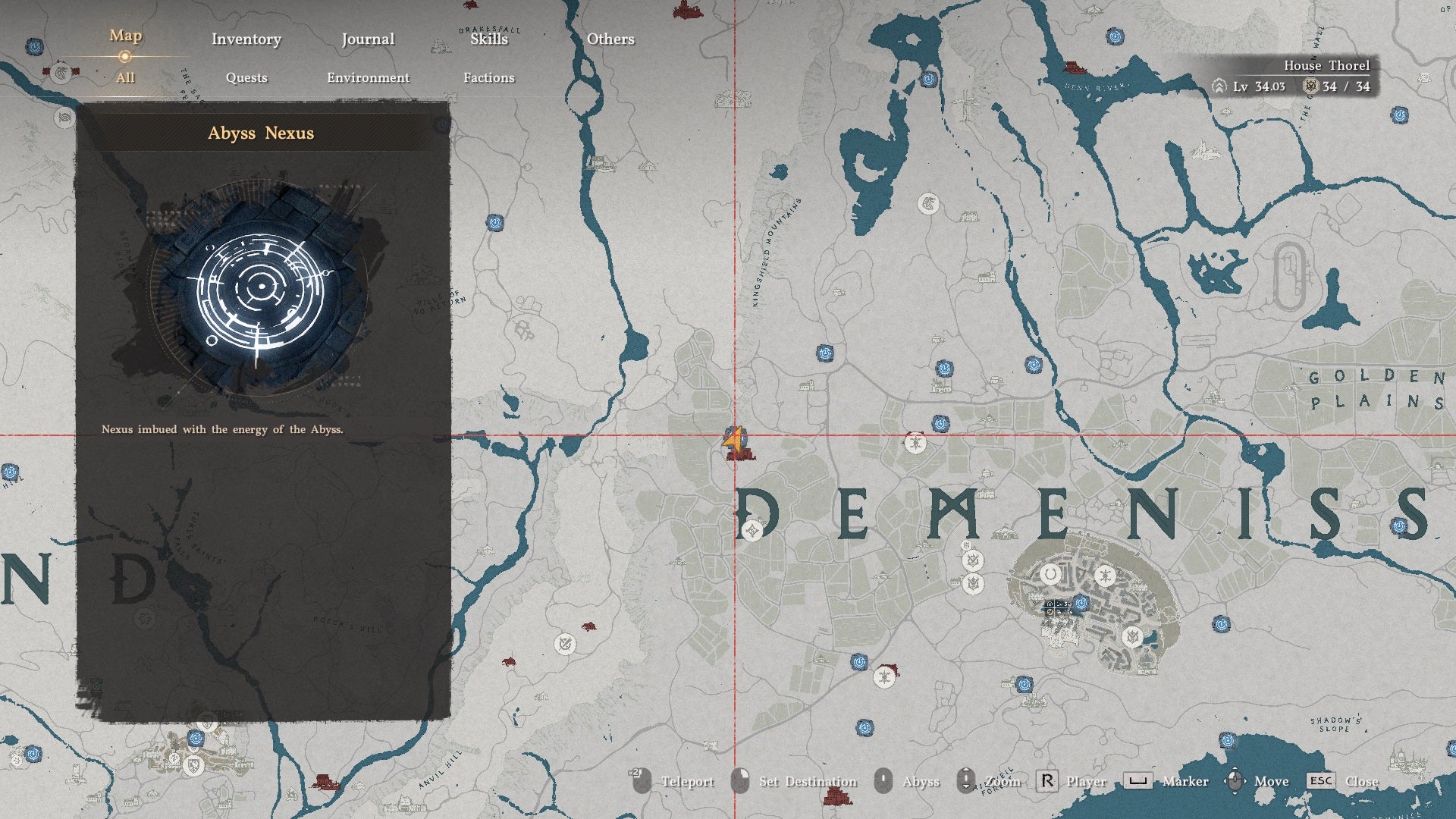Click the orange player arrow marker

pyautogui.click(x=731, y=441)
